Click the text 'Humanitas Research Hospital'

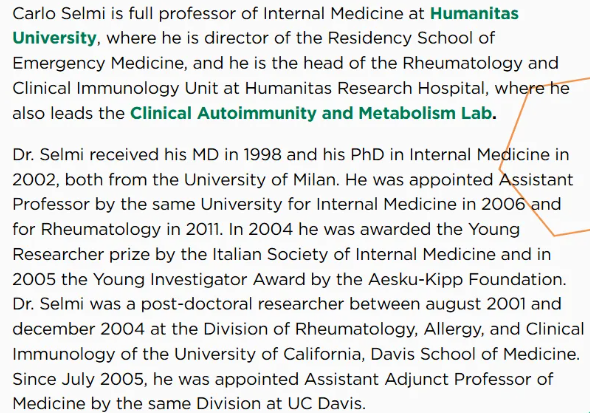(365, 89)
